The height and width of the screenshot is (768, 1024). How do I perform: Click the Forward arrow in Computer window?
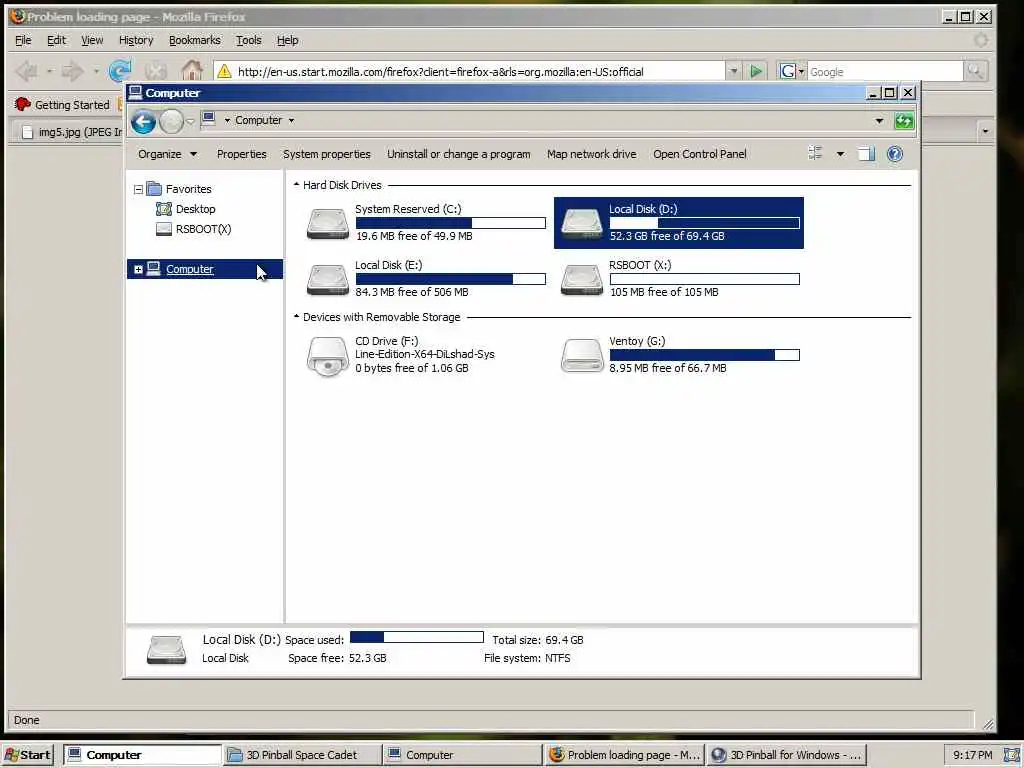[x=171, y=121]
